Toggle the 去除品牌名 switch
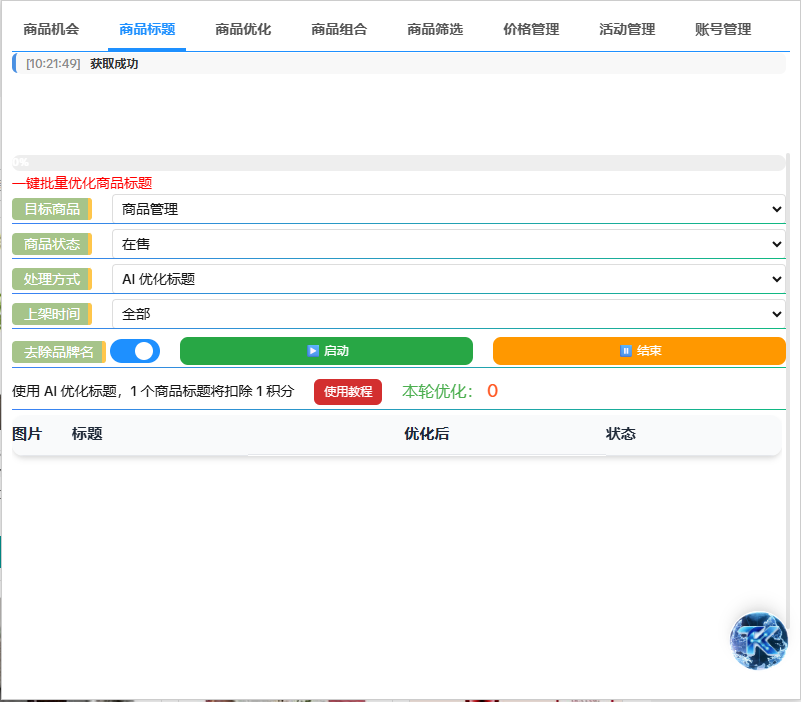 (135, 351)
